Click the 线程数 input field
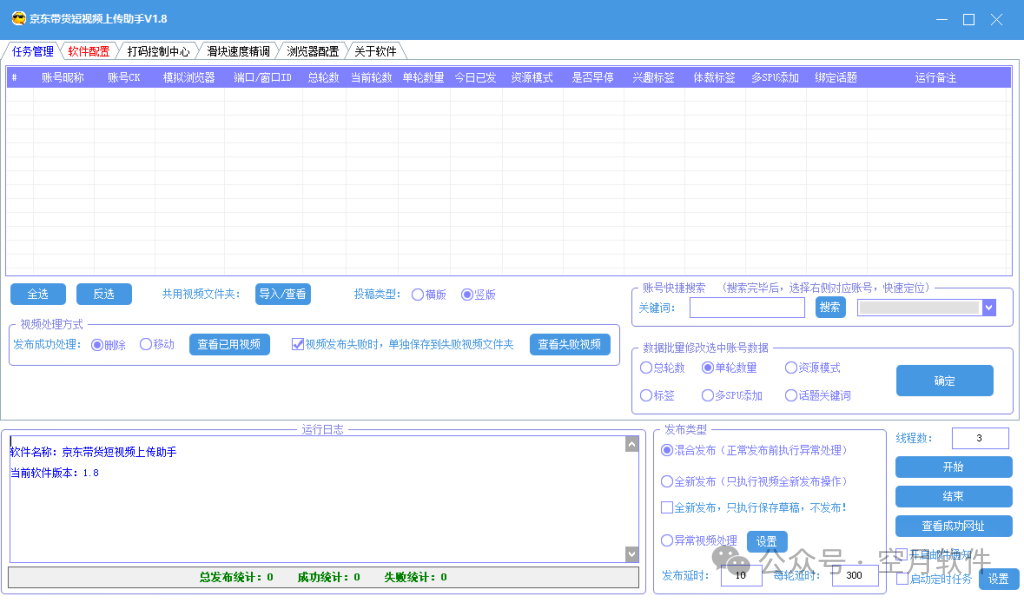 pyautogui.click(x=980, y=438)
